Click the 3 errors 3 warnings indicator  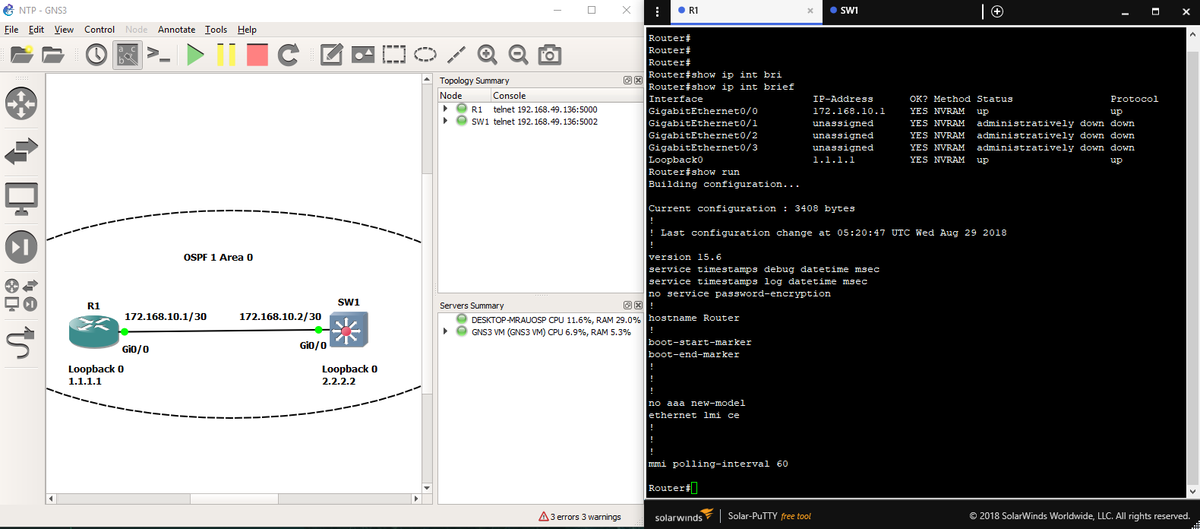tap(579, 517)
